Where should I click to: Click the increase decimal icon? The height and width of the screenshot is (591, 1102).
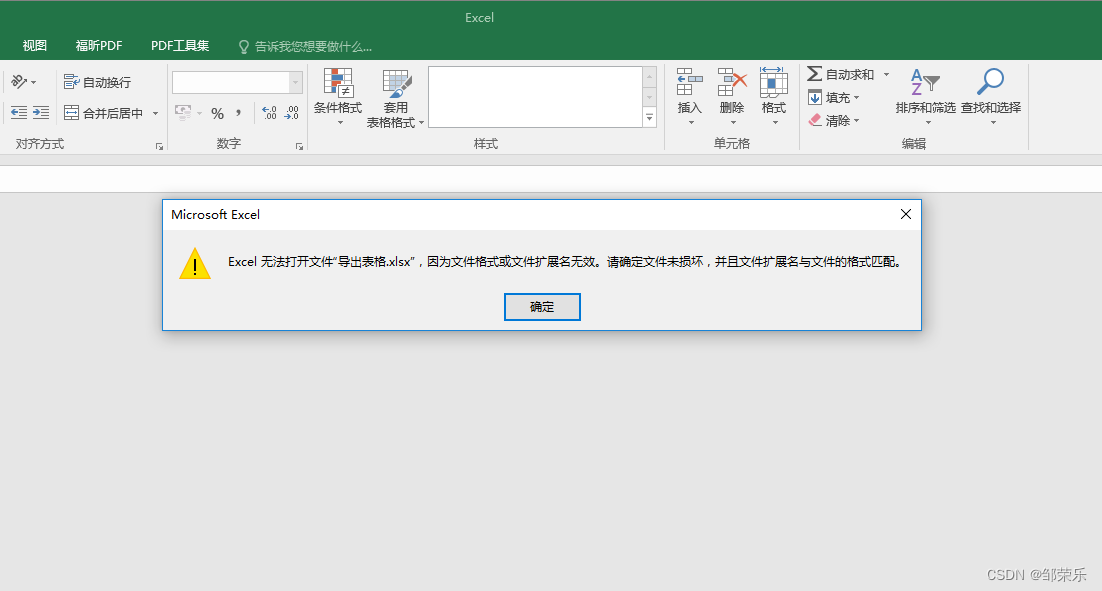[x=269, y=112]
